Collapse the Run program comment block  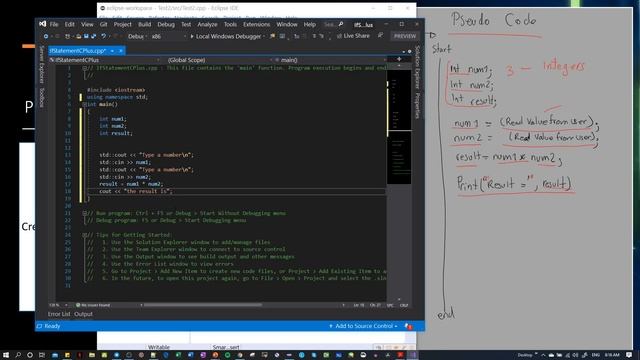pos(84,213)
